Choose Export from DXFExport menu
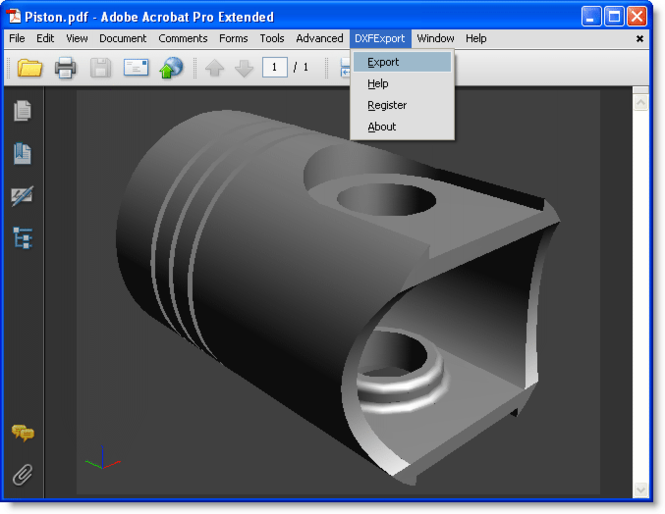665x514 pixels. click(402, 62)
